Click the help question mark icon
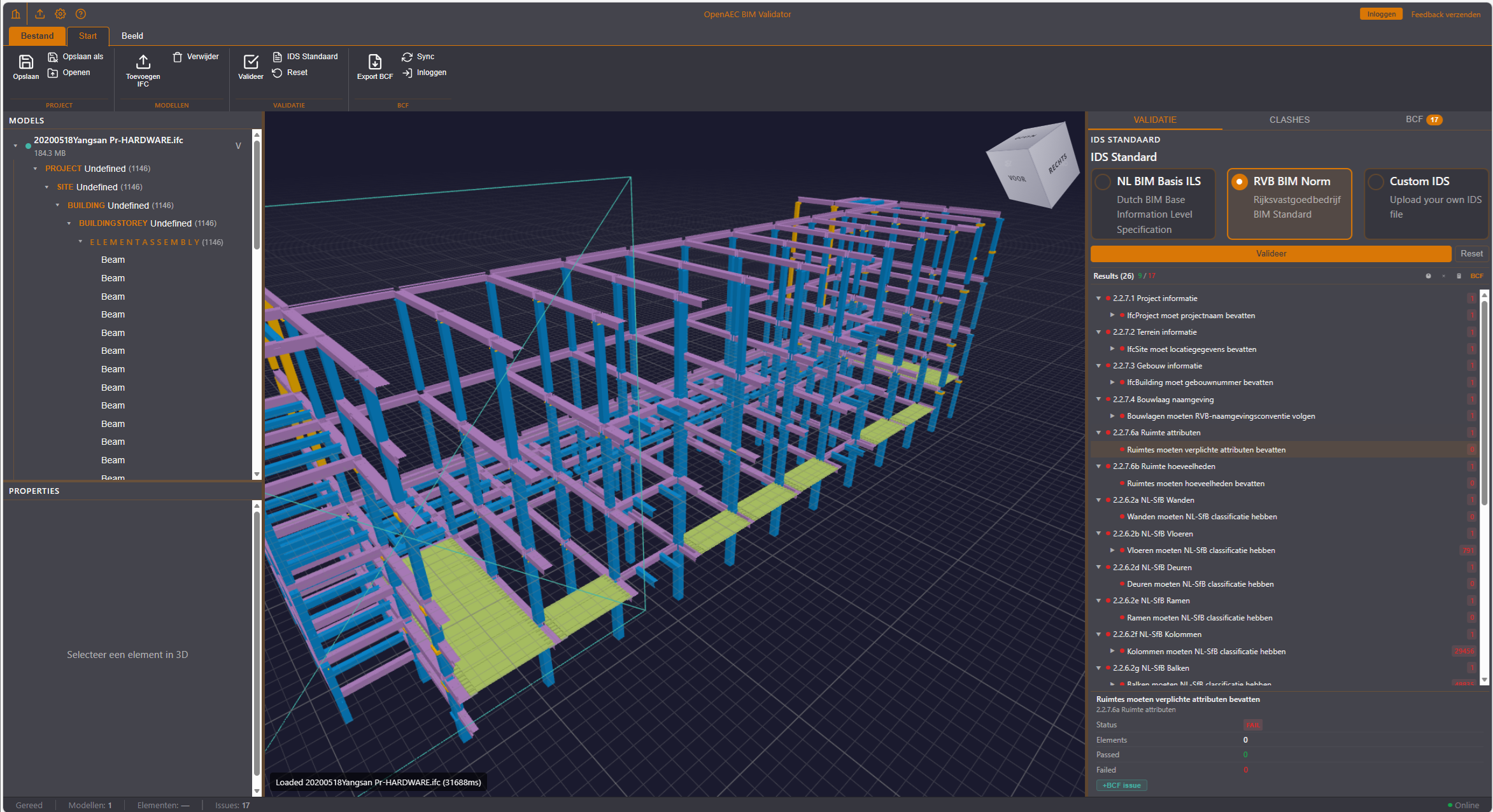The image size is (1493, 812). (x=81, y=14)
